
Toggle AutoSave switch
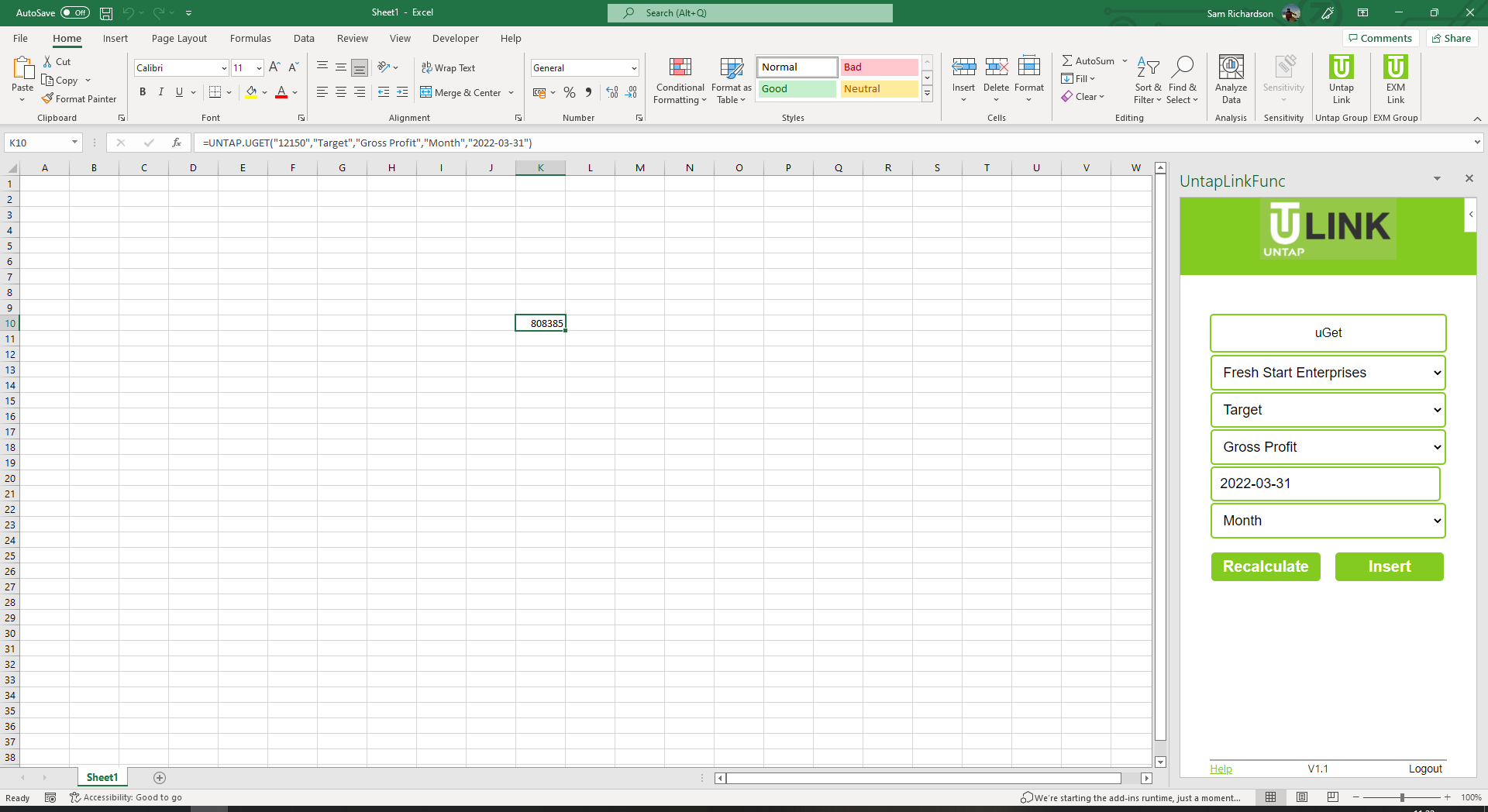pyautogui.click(x=75, y=13)
